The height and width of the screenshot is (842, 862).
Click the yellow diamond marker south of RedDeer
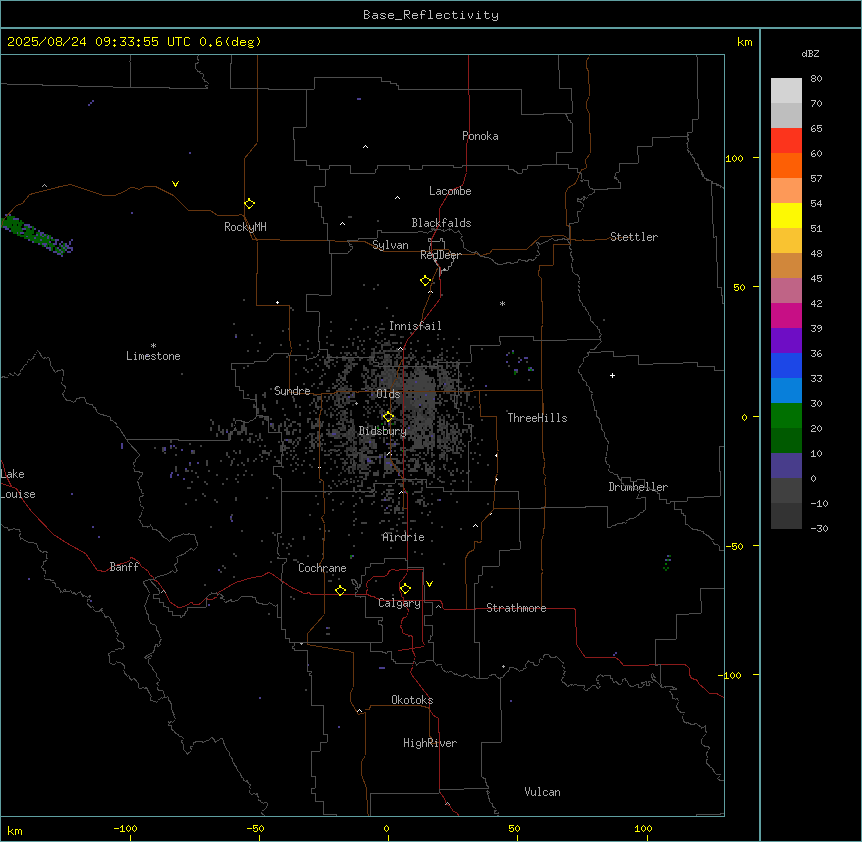coord(425,281)
